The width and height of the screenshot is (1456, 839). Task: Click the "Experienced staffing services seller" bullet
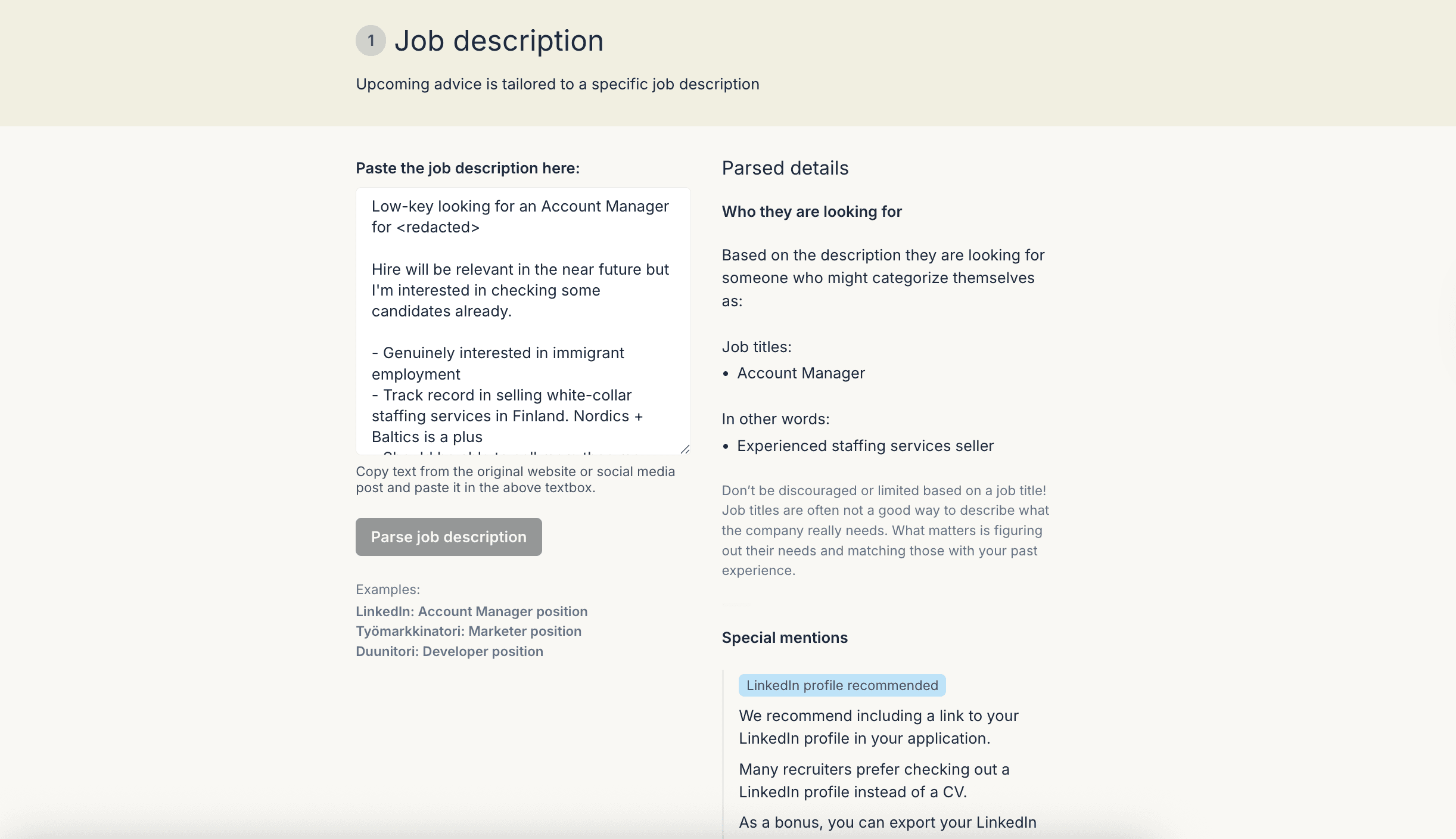(865, 445)
